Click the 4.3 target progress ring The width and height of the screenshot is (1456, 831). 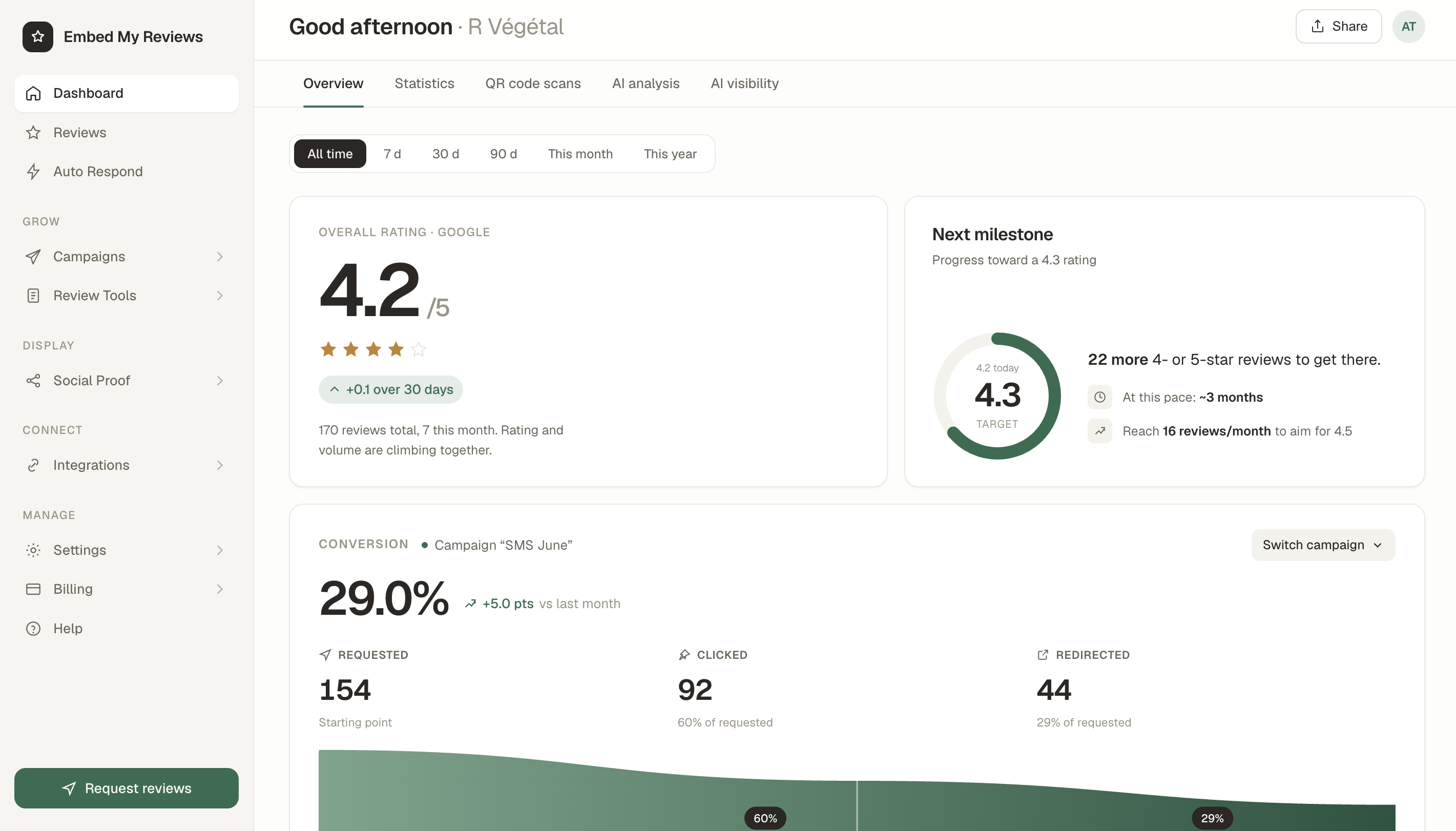pos(997,396)
